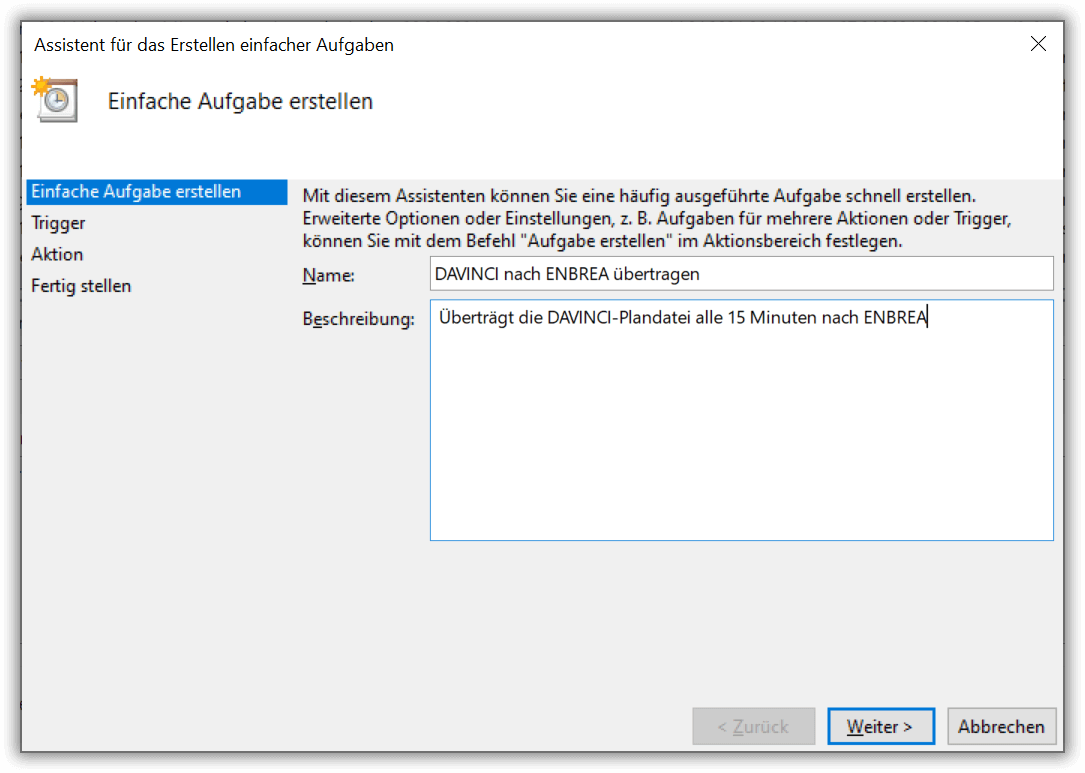Close the wizard dialog window

1037,44
